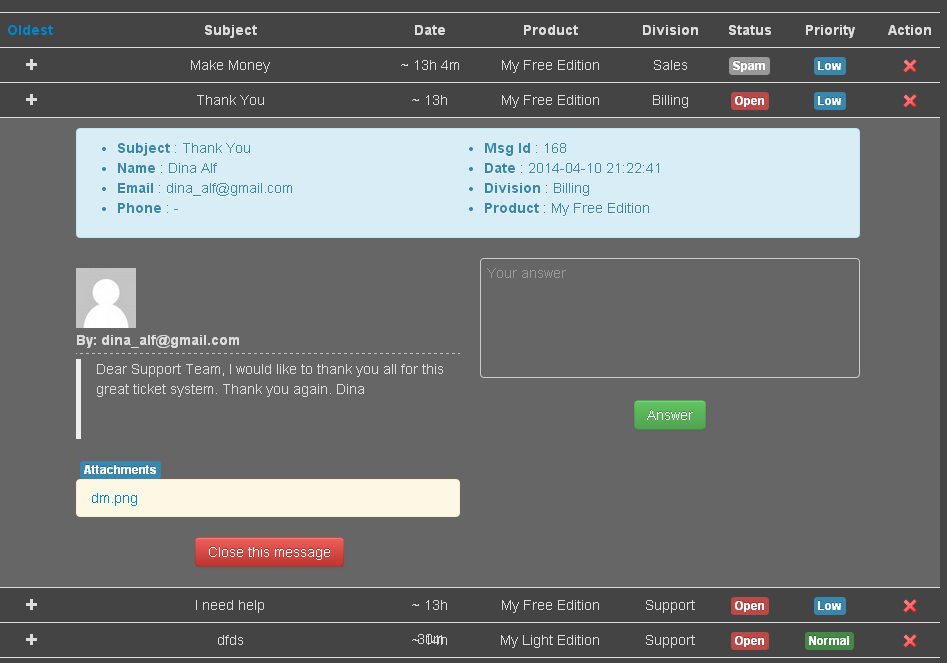
Task: Click the I need help subject cell
Action: pos(230,605)
